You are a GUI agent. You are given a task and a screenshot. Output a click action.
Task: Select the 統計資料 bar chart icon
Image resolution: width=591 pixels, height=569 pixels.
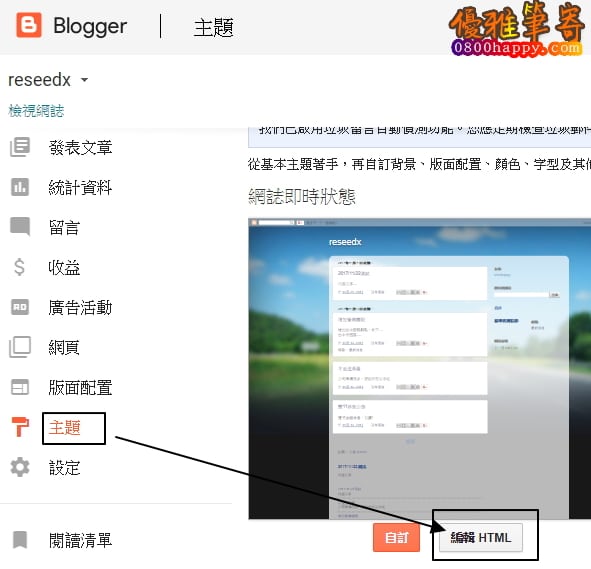click(x=20, y=187)
